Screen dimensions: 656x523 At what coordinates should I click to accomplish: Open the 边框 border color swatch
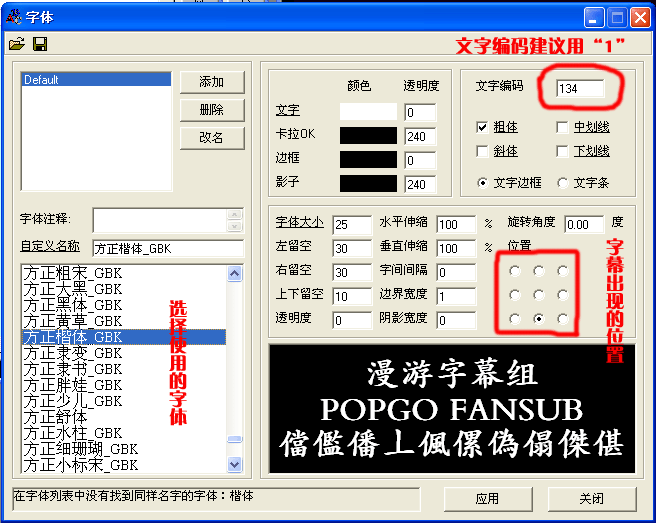click(x=368, y=159)
